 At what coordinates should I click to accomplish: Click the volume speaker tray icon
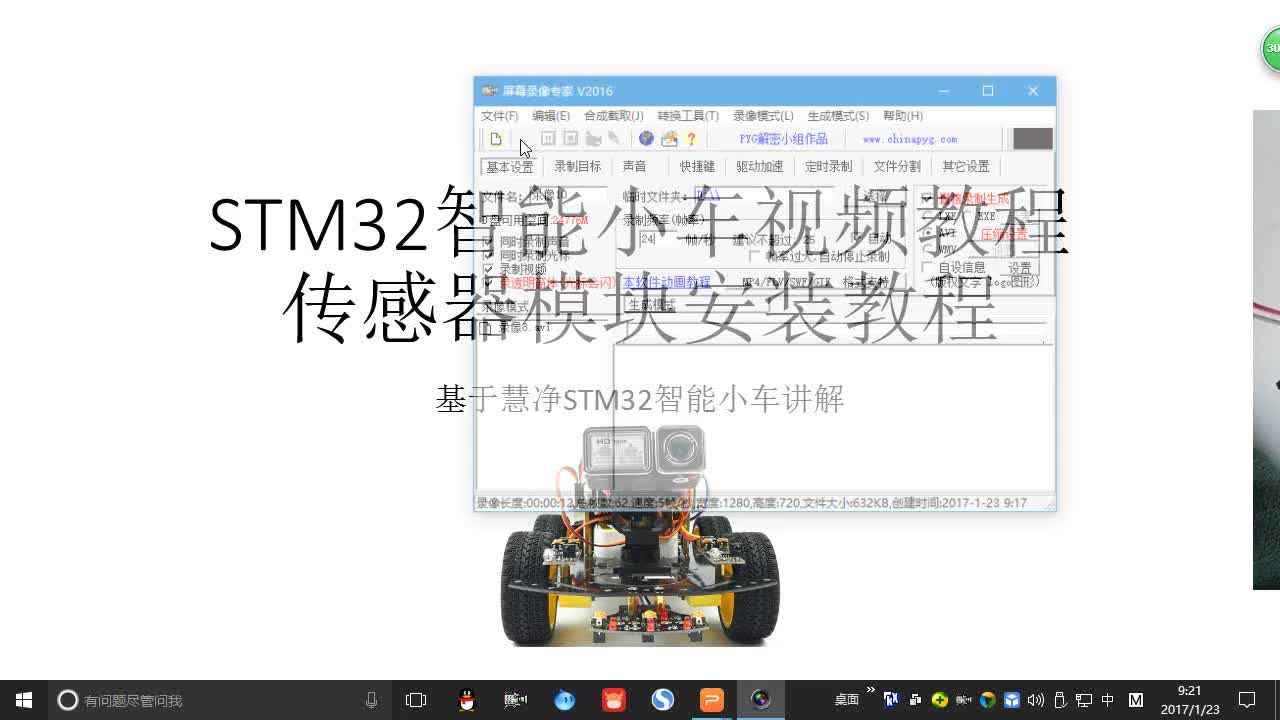coord(1036,700)
